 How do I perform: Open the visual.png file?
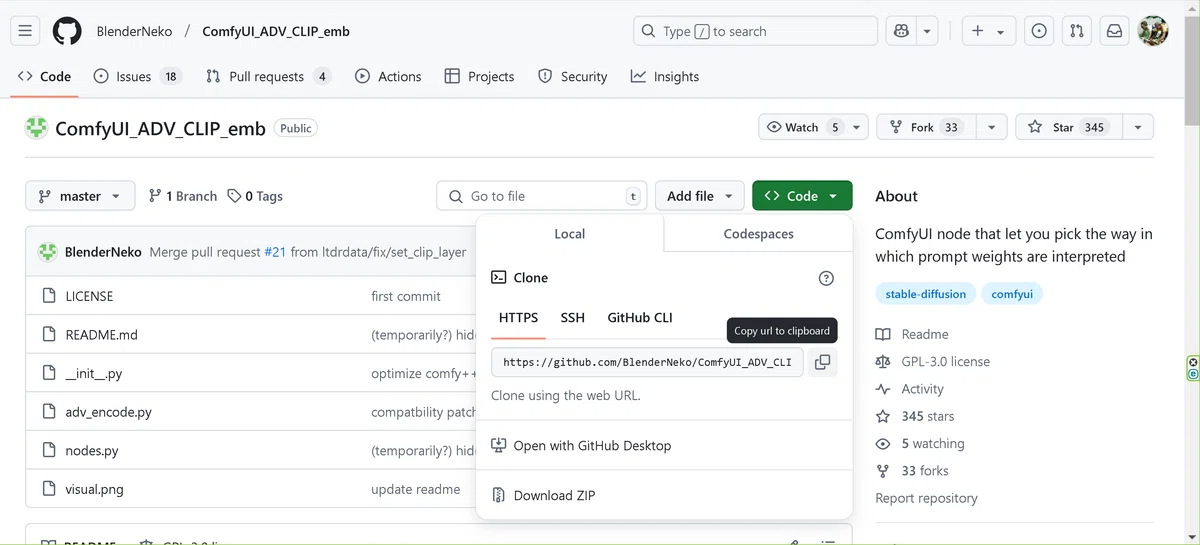click(x=94, y=489)
